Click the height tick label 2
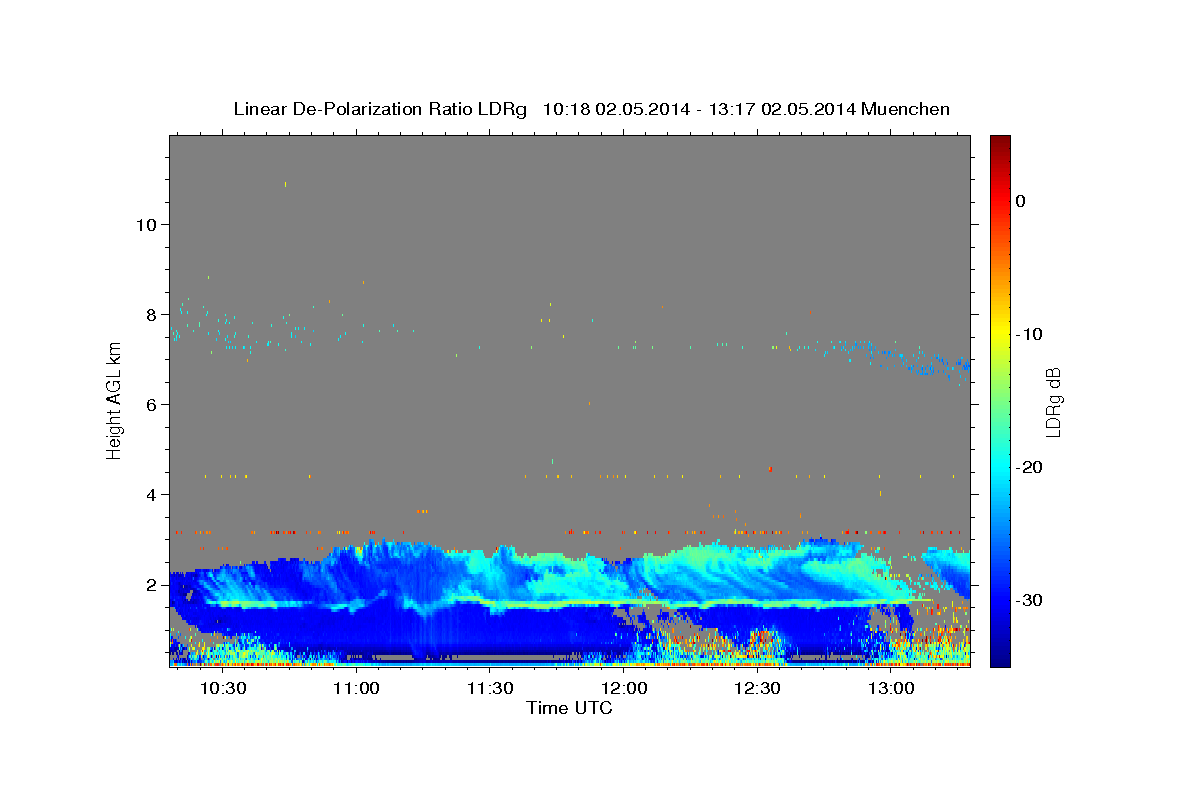The image size is (1200, 800). click(x=153, y=585)
